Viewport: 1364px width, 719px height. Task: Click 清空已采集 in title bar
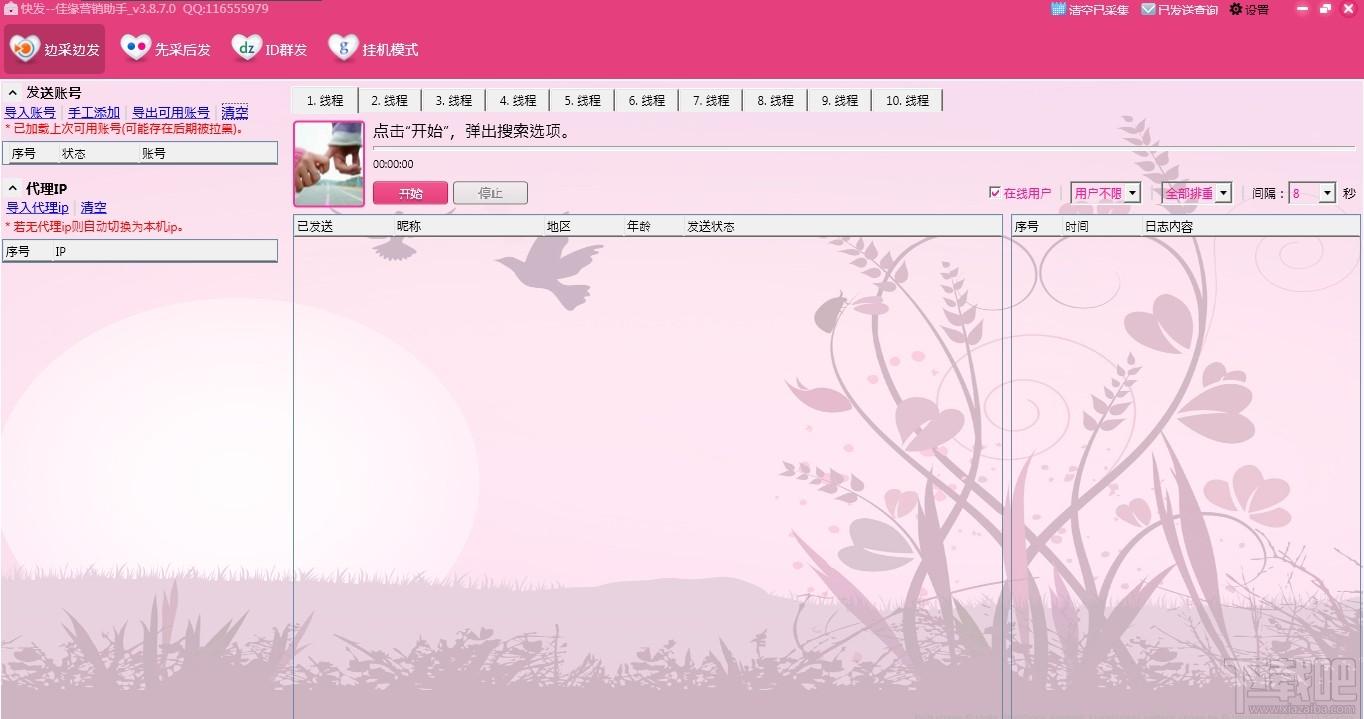pyautogui.click(x=1089, y=9)
